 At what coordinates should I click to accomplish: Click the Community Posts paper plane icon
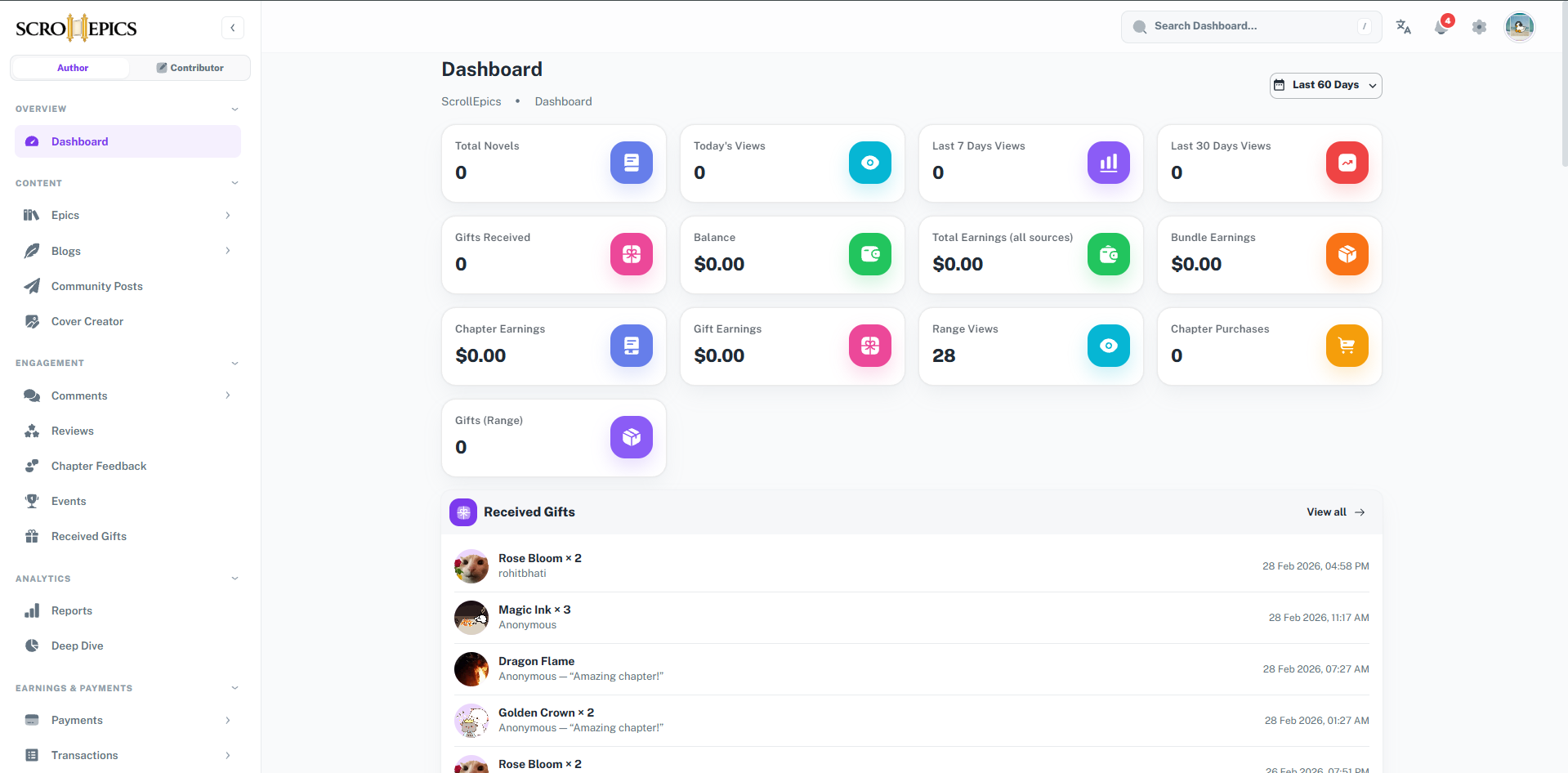[32, 286]
